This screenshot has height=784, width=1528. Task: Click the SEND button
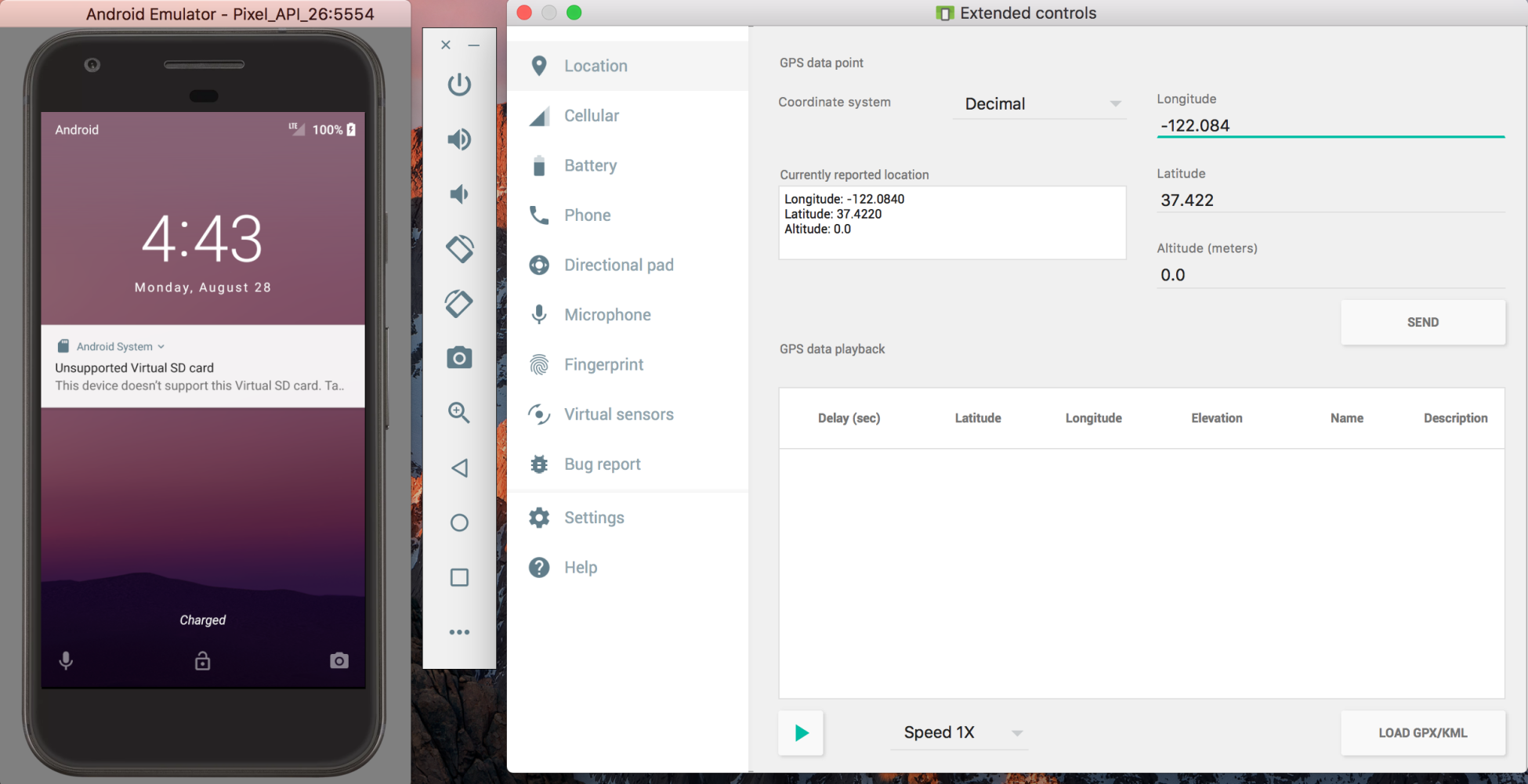(x=1423, y=322)
